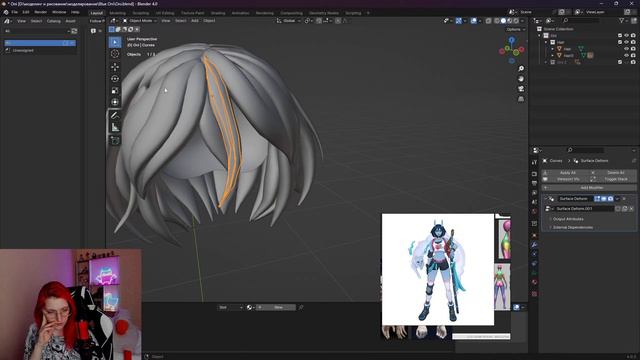Screen dimensions: 640x360
Task: Select the Move tool
Action: [x=115, y=67]
